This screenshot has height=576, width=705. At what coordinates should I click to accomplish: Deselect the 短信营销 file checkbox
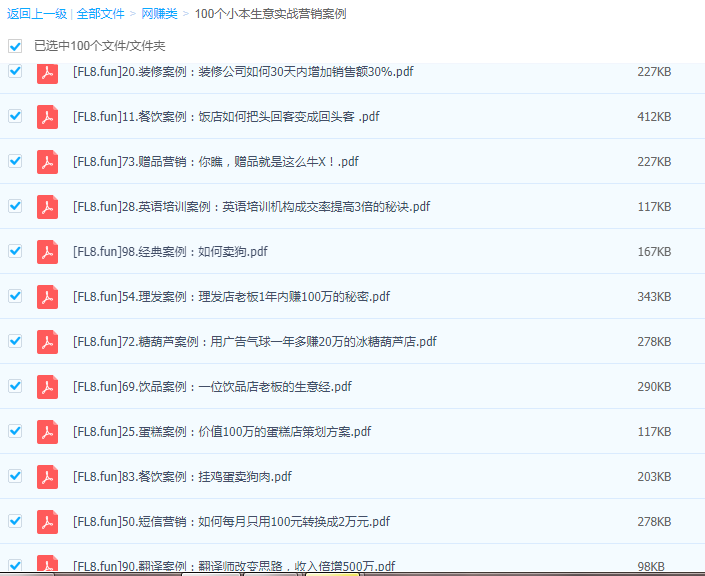coord(15,521)
